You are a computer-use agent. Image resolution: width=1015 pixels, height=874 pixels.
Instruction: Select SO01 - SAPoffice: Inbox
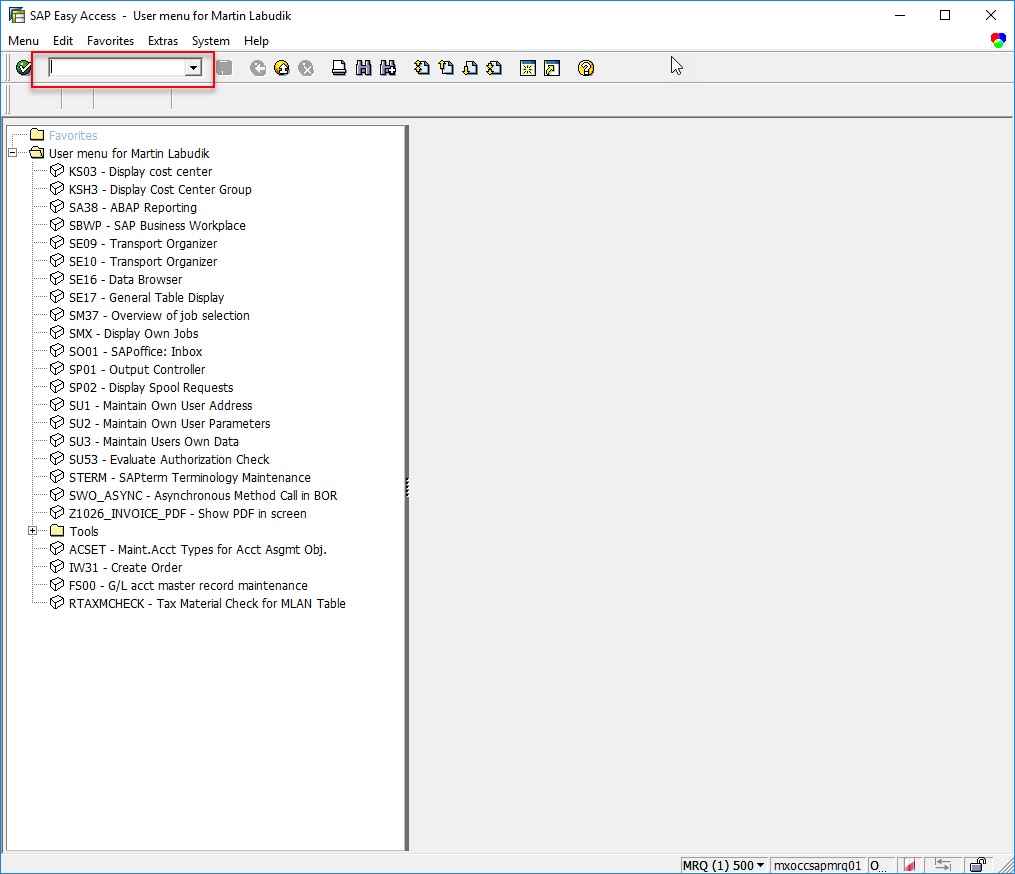click(x=135, y=352)
